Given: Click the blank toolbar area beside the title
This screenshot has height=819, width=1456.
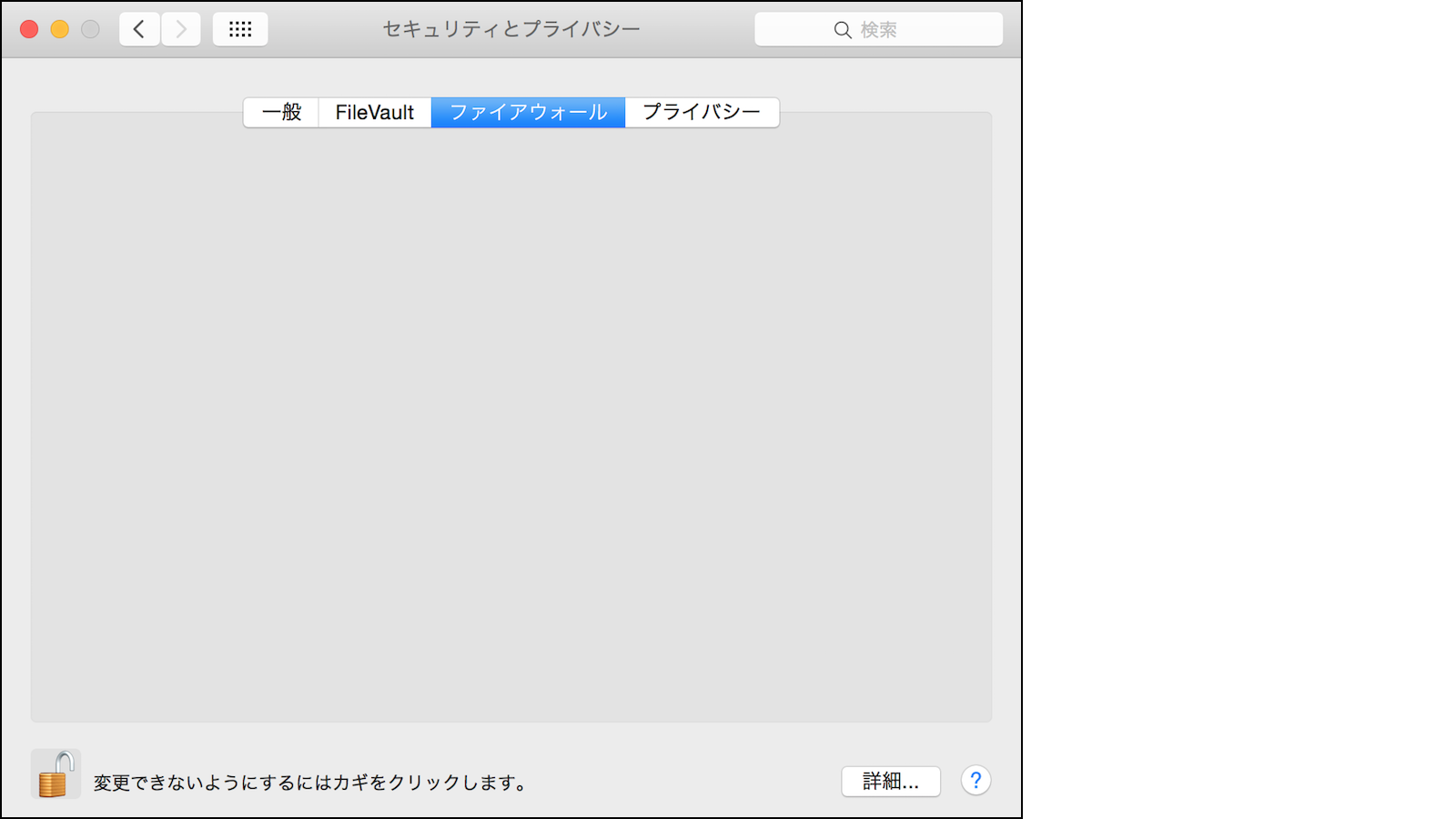Looking at the screenshot, I should coord(696,30).
